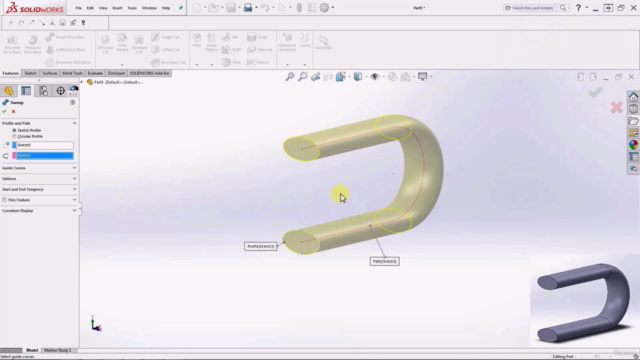Open View Settings monitor icon
This screenshot has height=360, width=640.
[x=422, y=77]
